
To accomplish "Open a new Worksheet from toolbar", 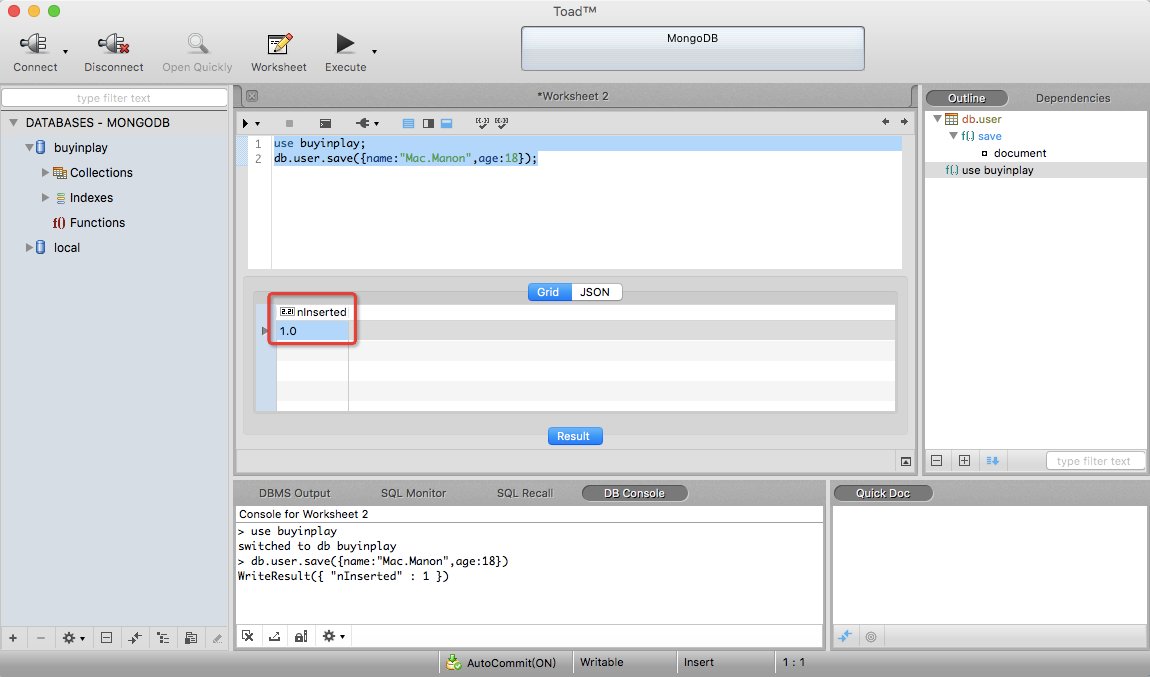I will (x=279, y=44).
